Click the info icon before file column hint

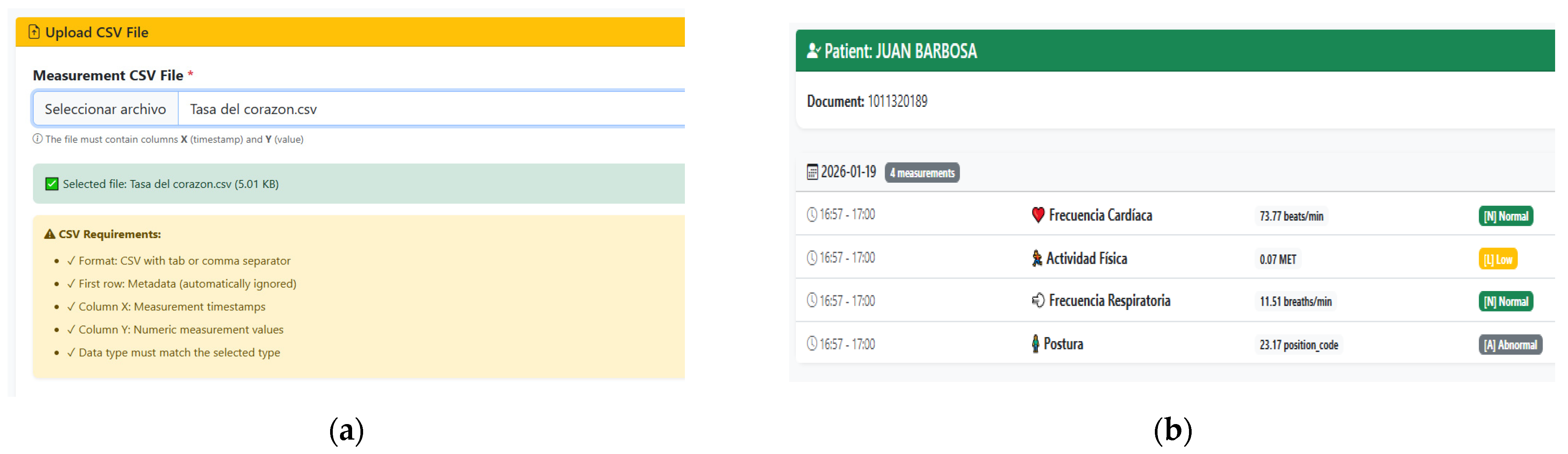(x=38, y=139)
